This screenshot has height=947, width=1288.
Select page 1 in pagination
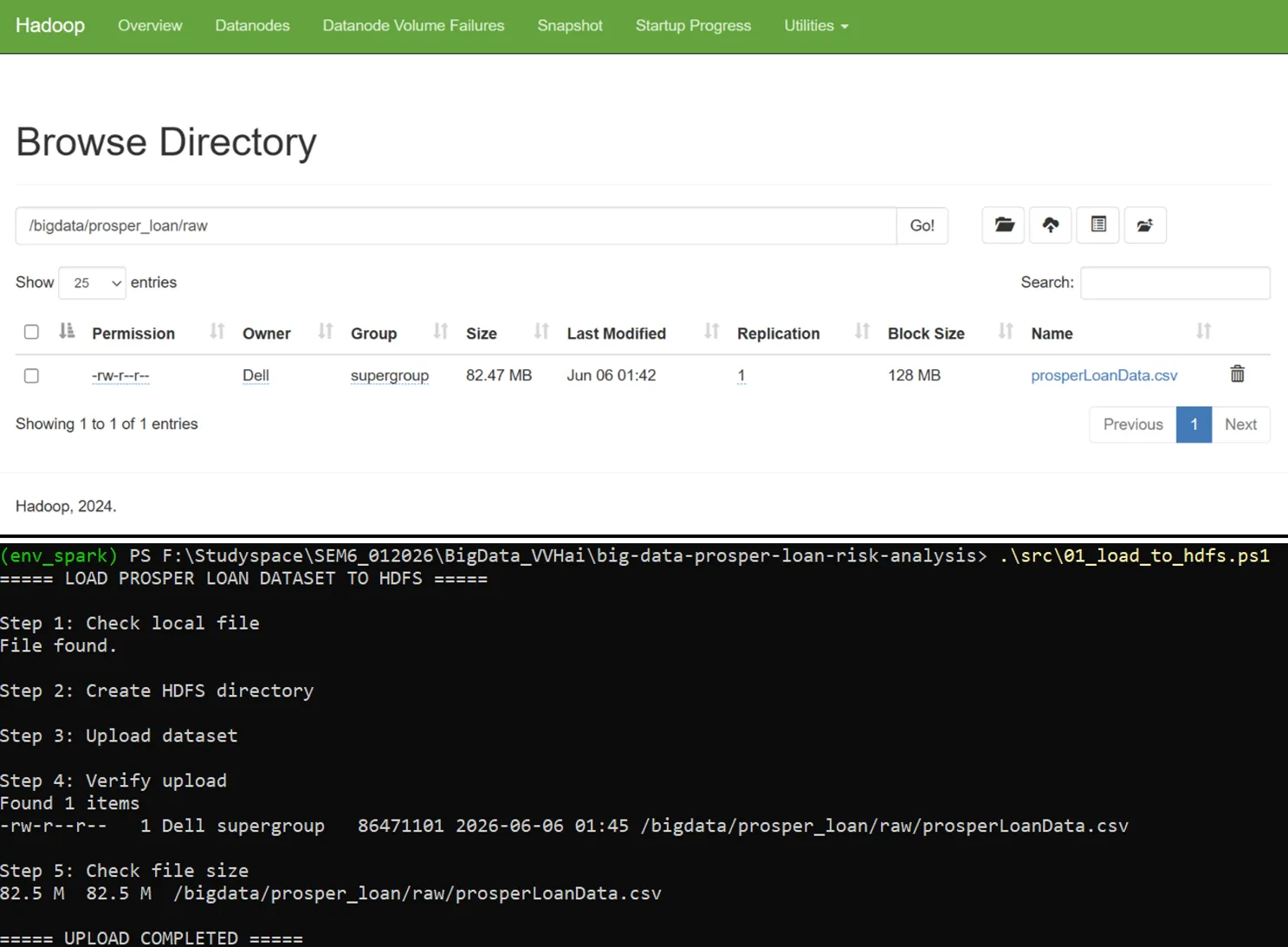1194,425
